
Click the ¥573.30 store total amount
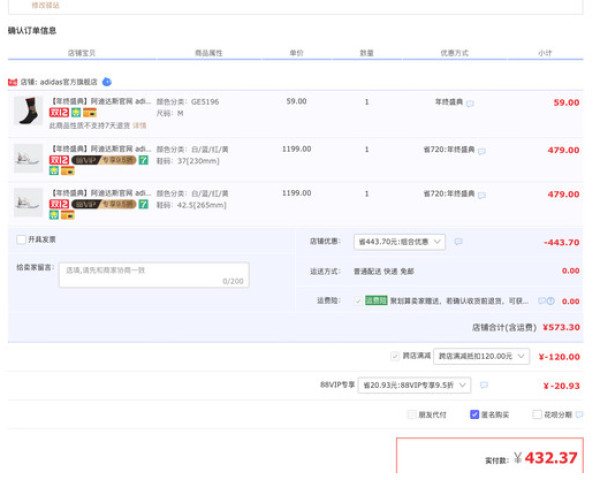click(561, 327)
